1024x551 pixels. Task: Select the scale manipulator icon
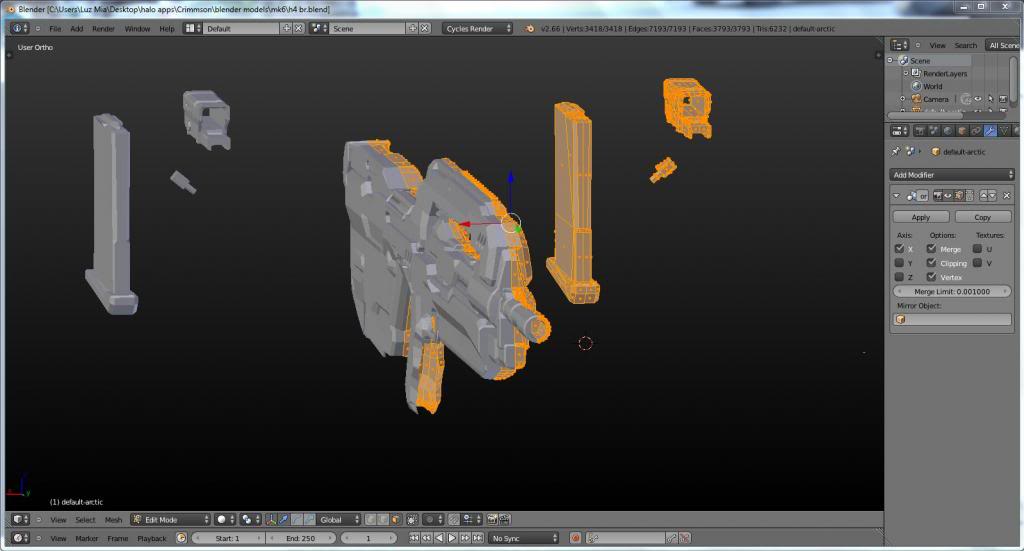[308, 520]
